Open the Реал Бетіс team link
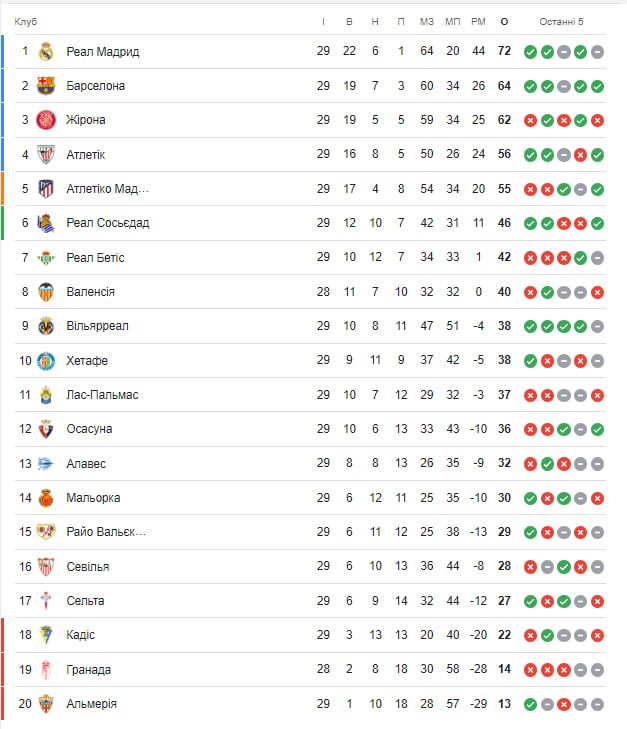Screen dimensions: 627x729 point(95,258)
